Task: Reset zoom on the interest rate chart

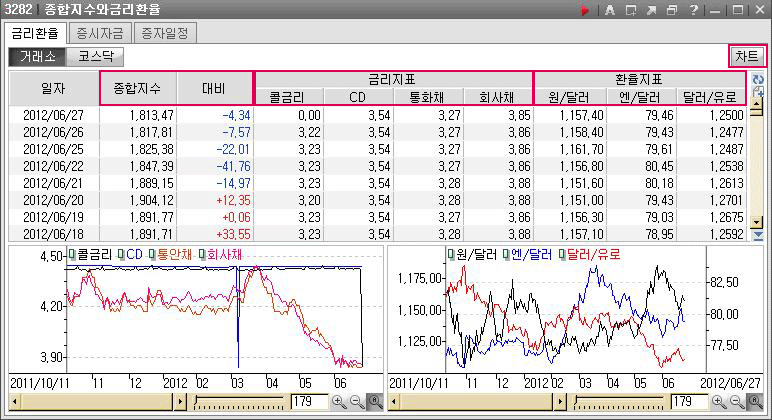Action: pos(375,402)
